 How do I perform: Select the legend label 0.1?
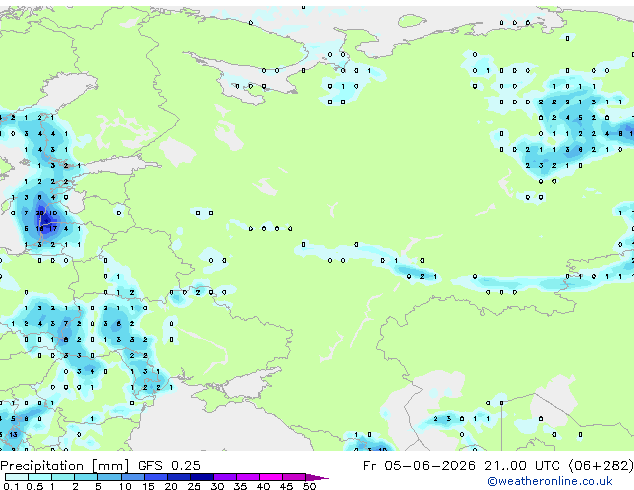tap(10, 486)
